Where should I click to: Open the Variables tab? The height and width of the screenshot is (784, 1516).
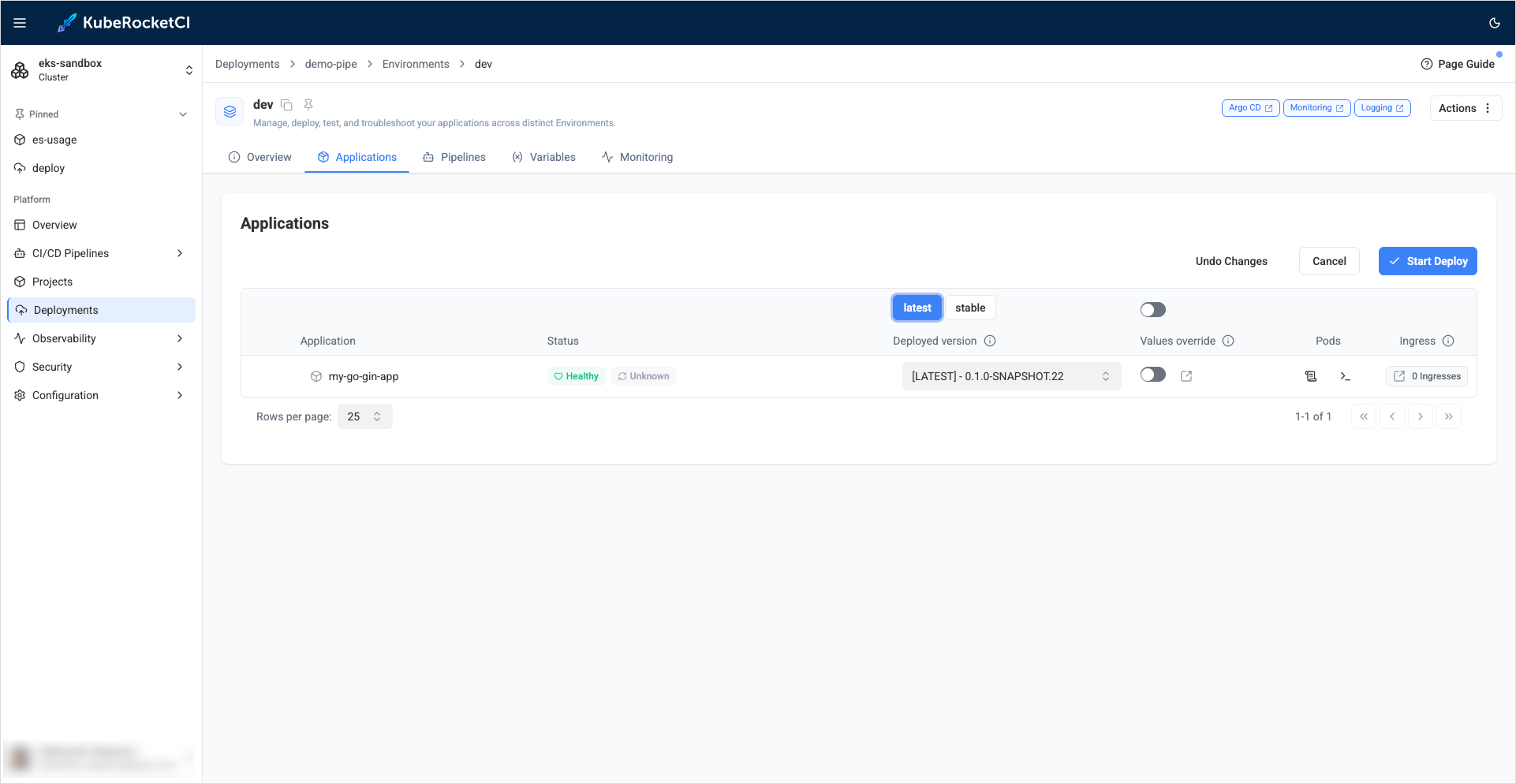click(544, 157)
